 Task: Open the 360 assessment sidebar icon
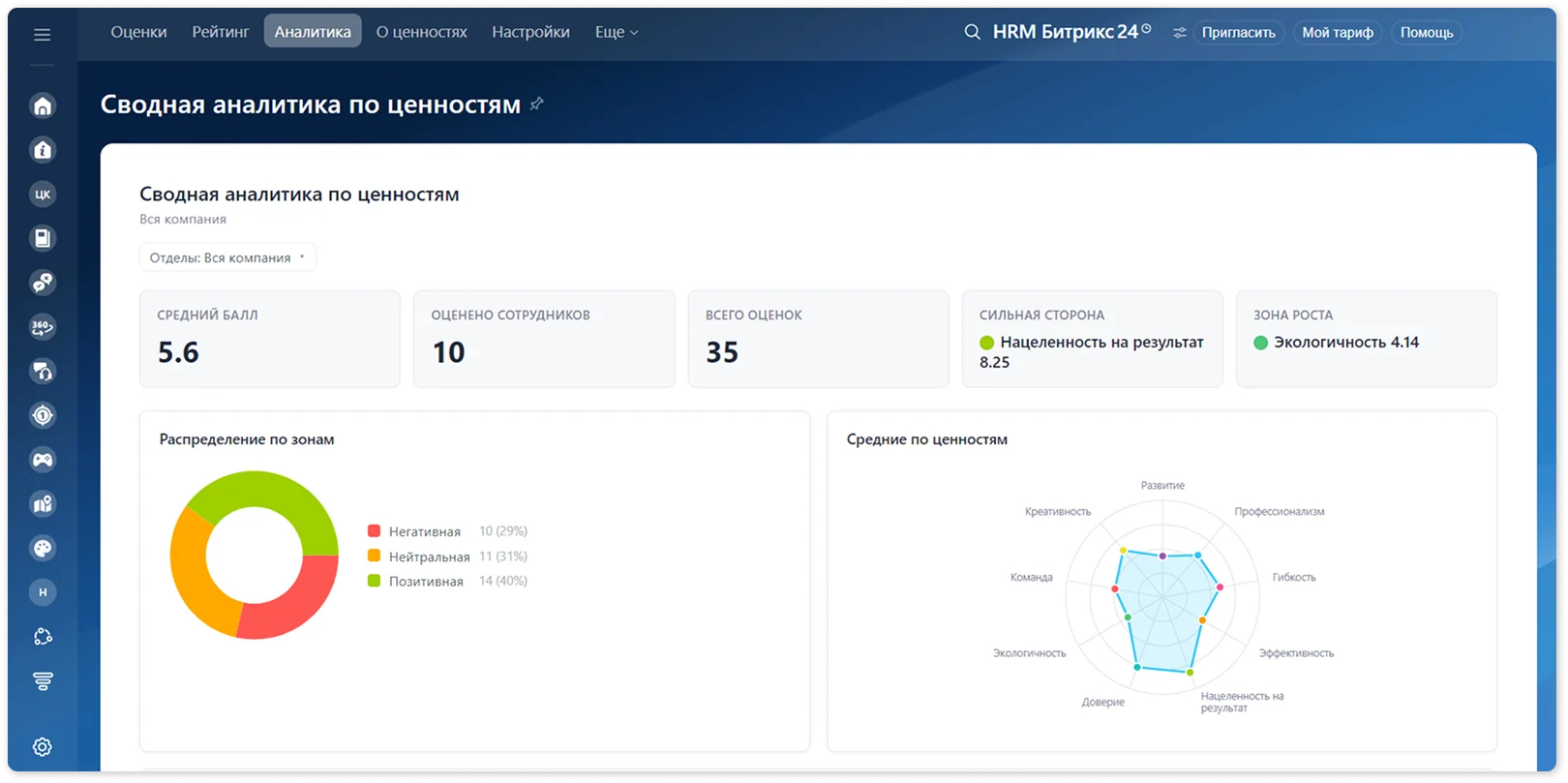43,327
